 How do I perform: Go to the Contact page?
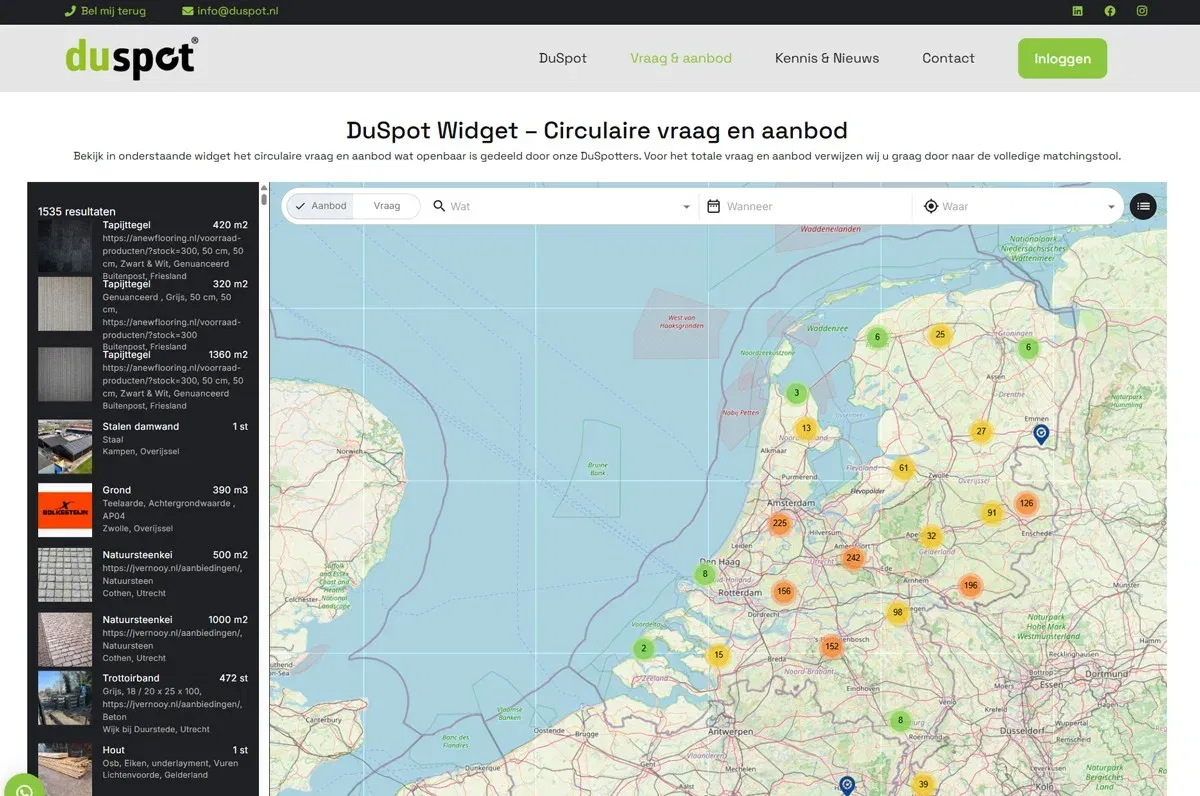point(948,58)
